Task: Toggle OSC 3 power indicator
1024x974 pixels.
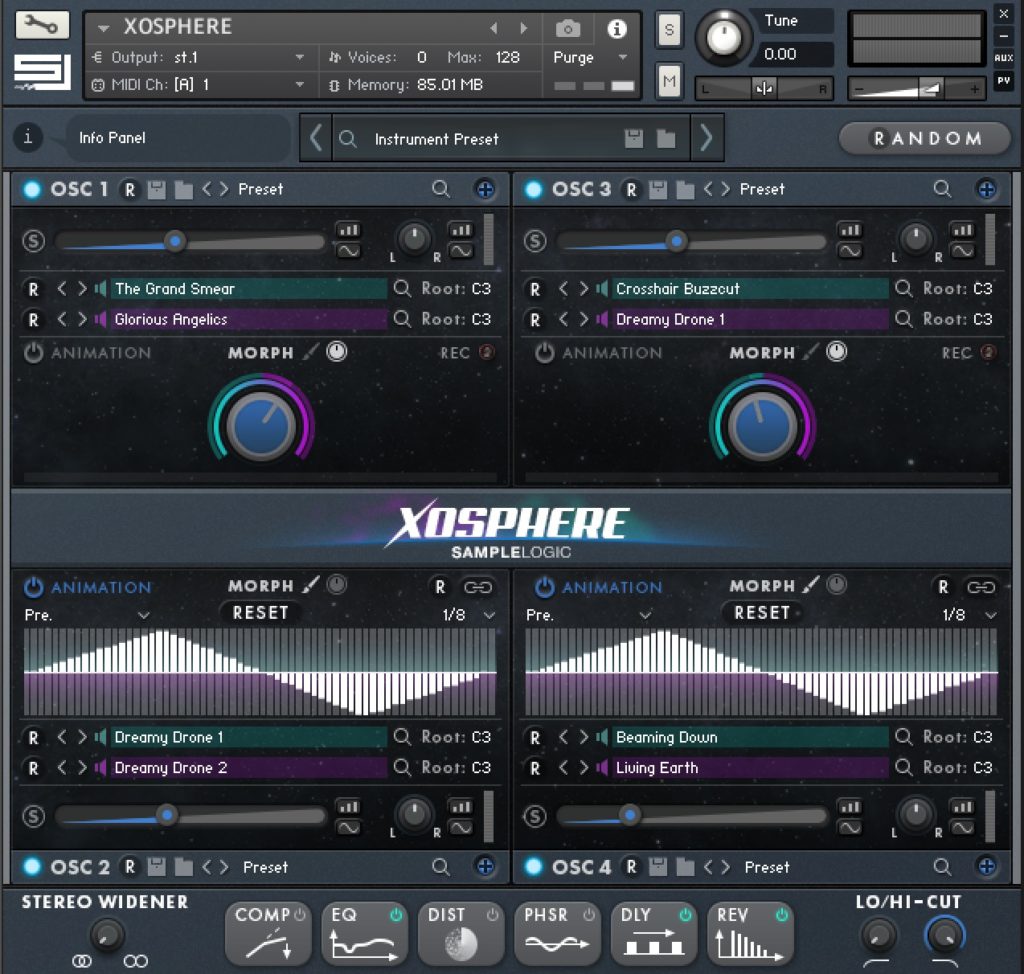Action: tap(534, 189)
